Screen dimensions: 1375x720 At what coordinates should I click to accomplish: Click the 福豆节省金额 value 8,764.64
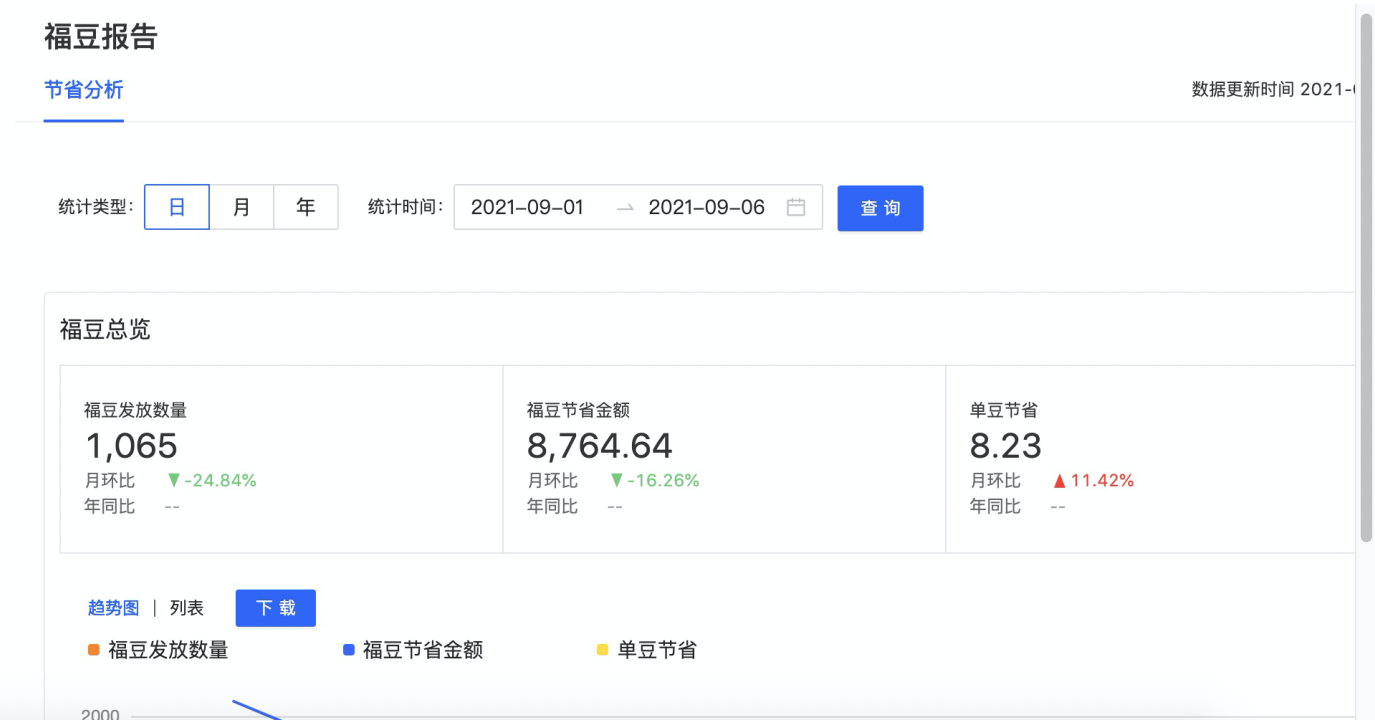pos(600,445)
